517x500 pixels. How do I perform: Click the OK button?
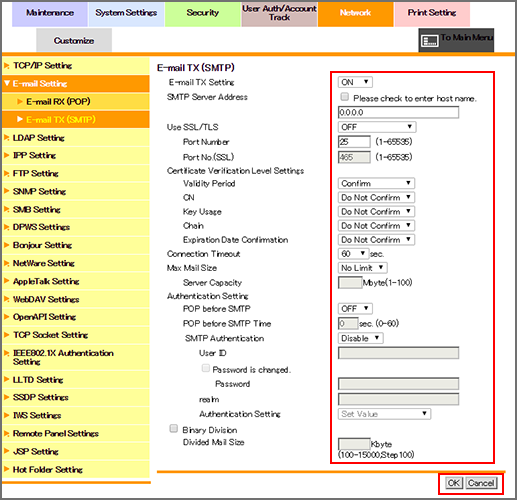tap(454, 483)
